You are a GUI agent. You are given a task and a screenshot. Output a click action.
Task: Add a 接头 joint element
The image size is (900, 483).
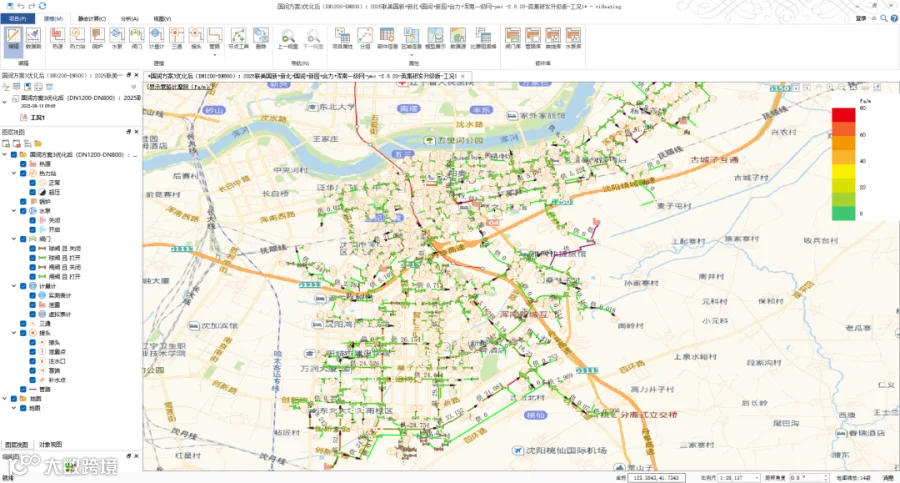point(196,38)
